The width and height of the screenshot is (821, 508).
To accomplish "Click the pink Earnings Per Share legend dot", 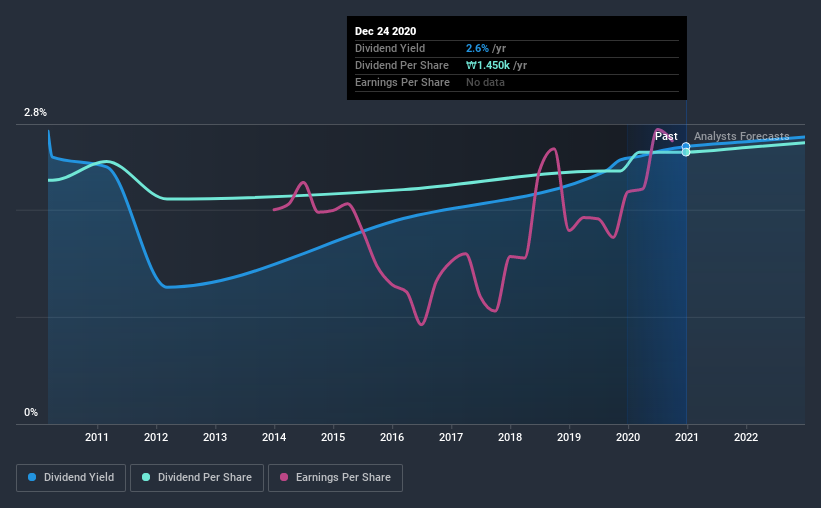I will click(x=284, y=477).
